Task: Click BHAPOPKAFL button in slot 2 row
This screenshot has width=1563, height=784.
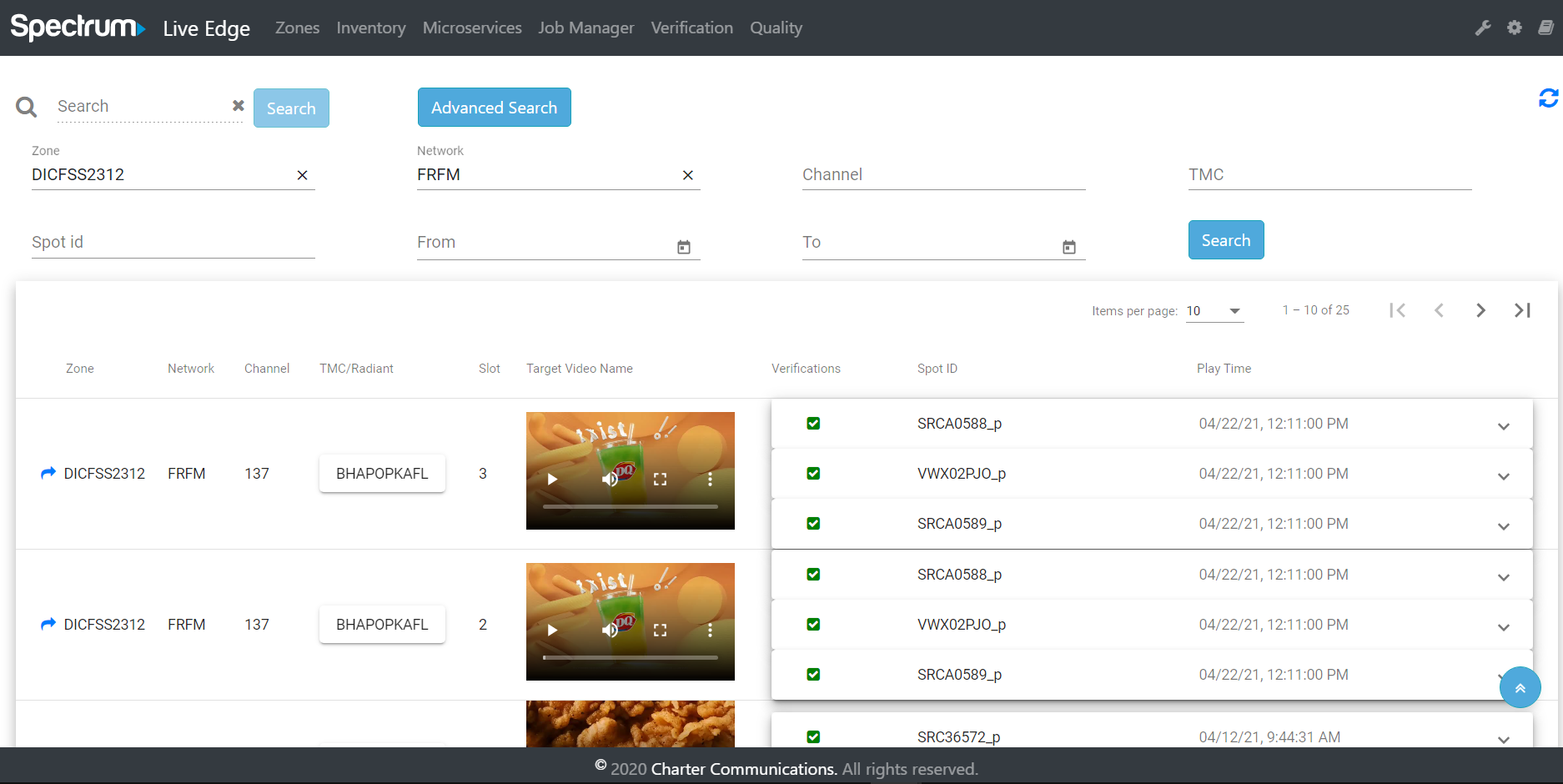Action: point(382,625)
